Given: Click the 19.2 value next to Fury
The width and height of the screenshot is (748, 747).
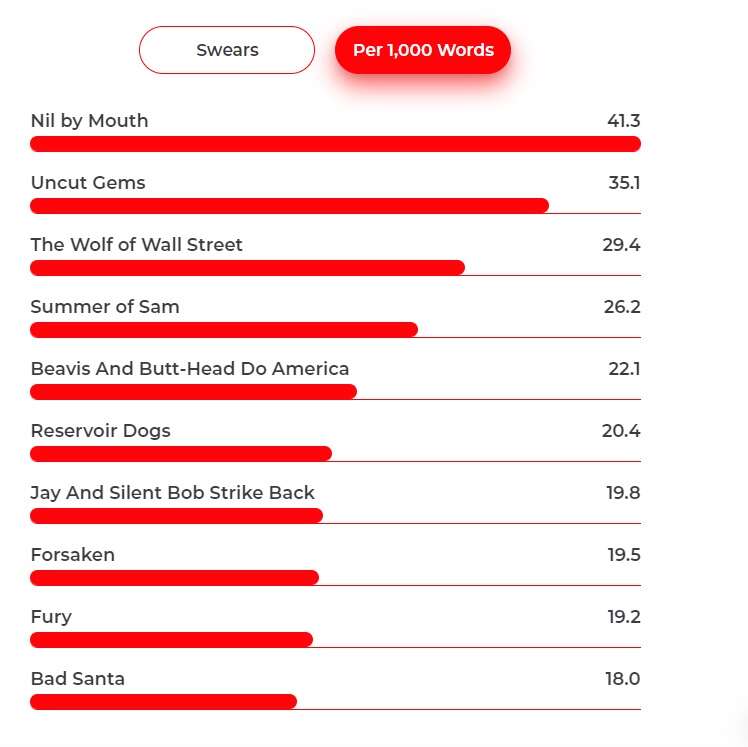Looking at the screenshot, I should [623, 617].
